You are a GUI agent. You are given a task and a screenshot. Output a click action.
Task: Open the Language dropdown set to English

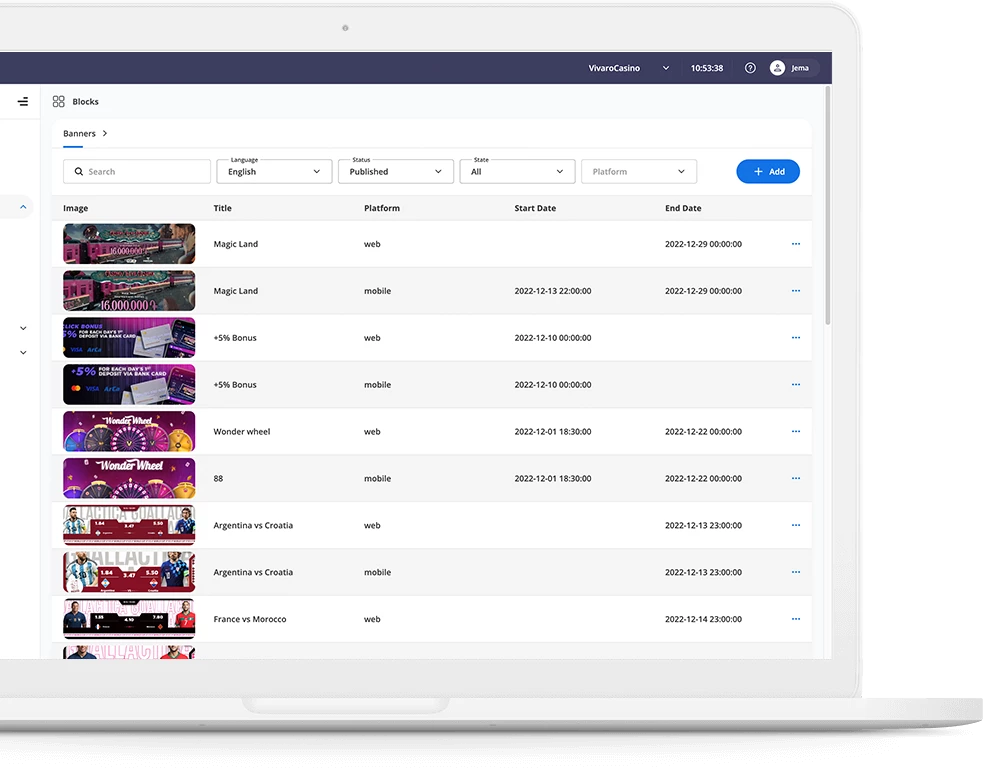pyautogui.click(x=274, y=172)
